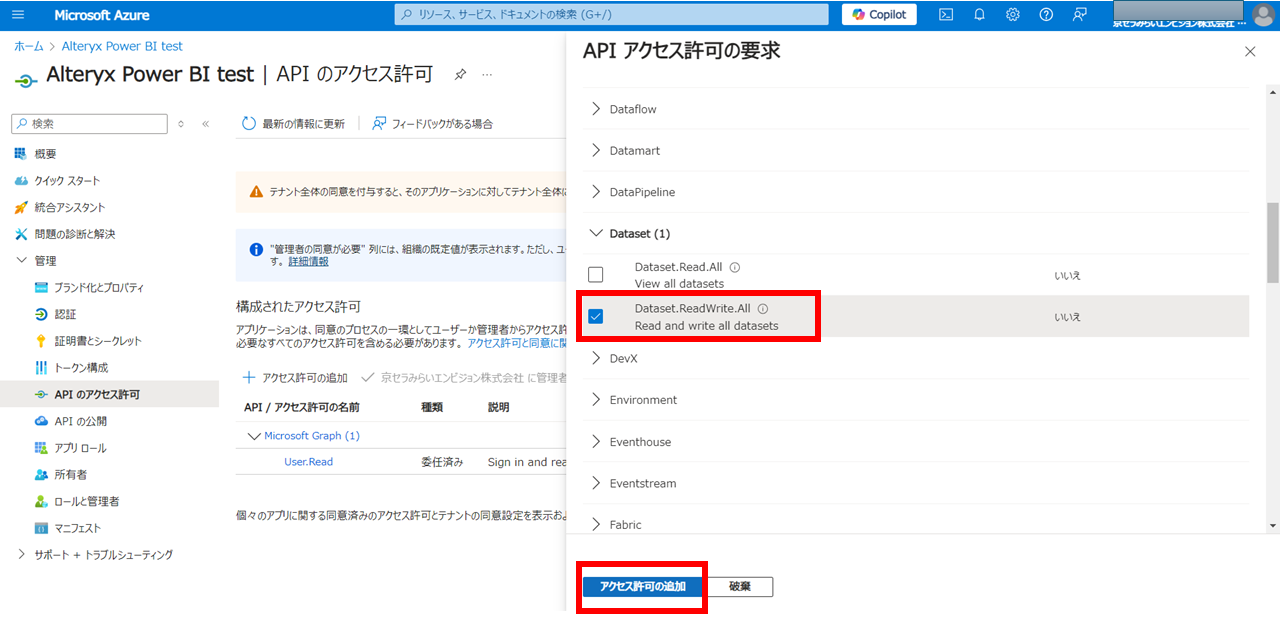Click the warning icon in the tenant consent banner
The height and width of the screenshot is (618, 1280).
coord(257,191)
